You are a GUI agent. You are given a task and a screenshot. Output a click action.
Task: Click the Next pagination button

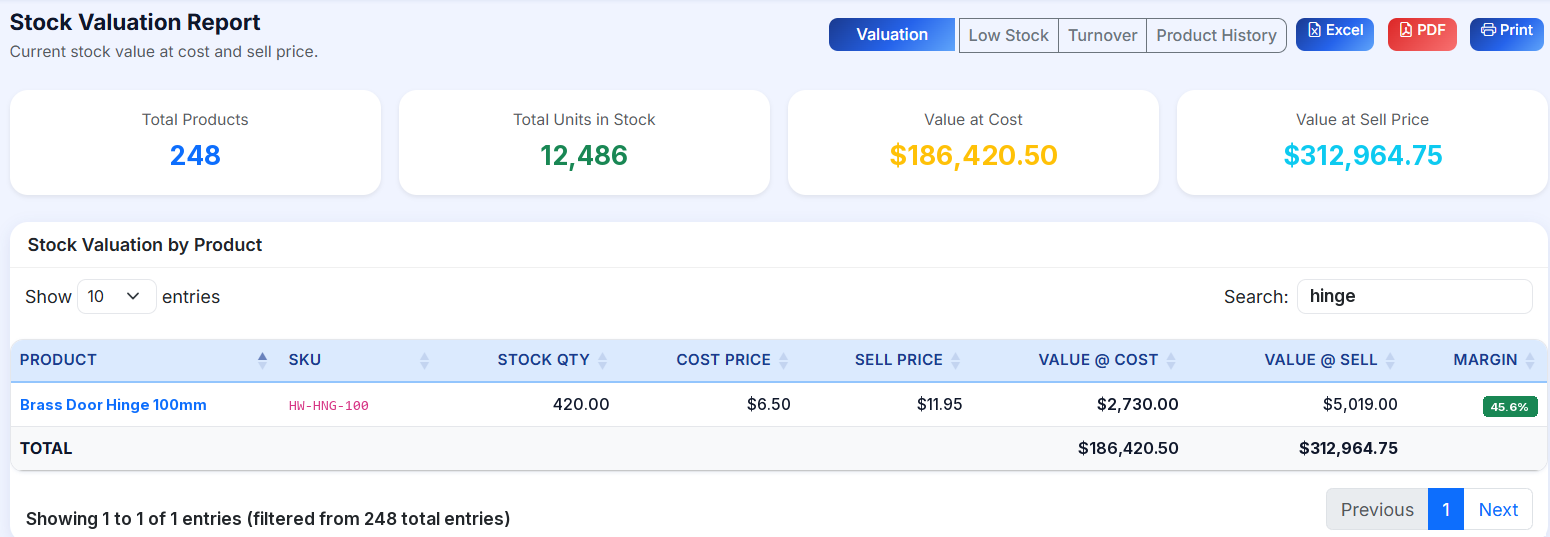(x=1498, y=510)
